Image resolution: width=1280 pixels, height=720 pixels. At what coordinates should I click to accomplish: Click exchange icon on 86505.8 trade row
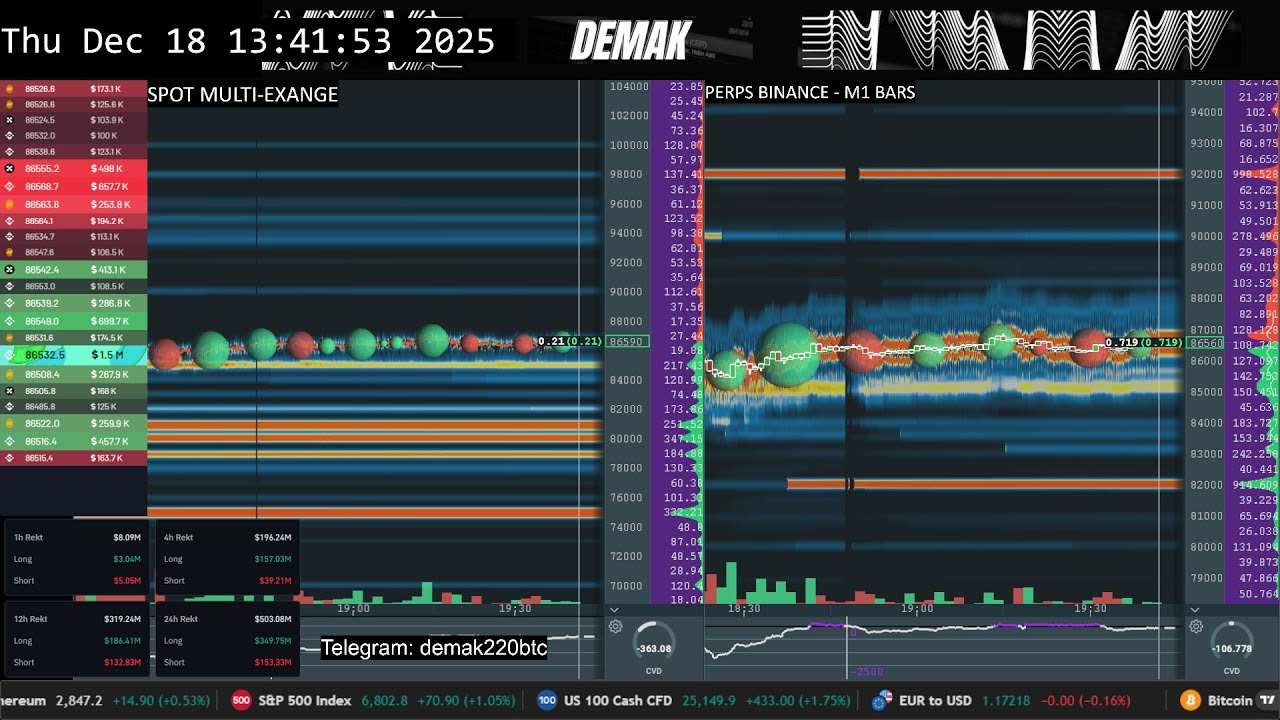(x=10, y=391)
